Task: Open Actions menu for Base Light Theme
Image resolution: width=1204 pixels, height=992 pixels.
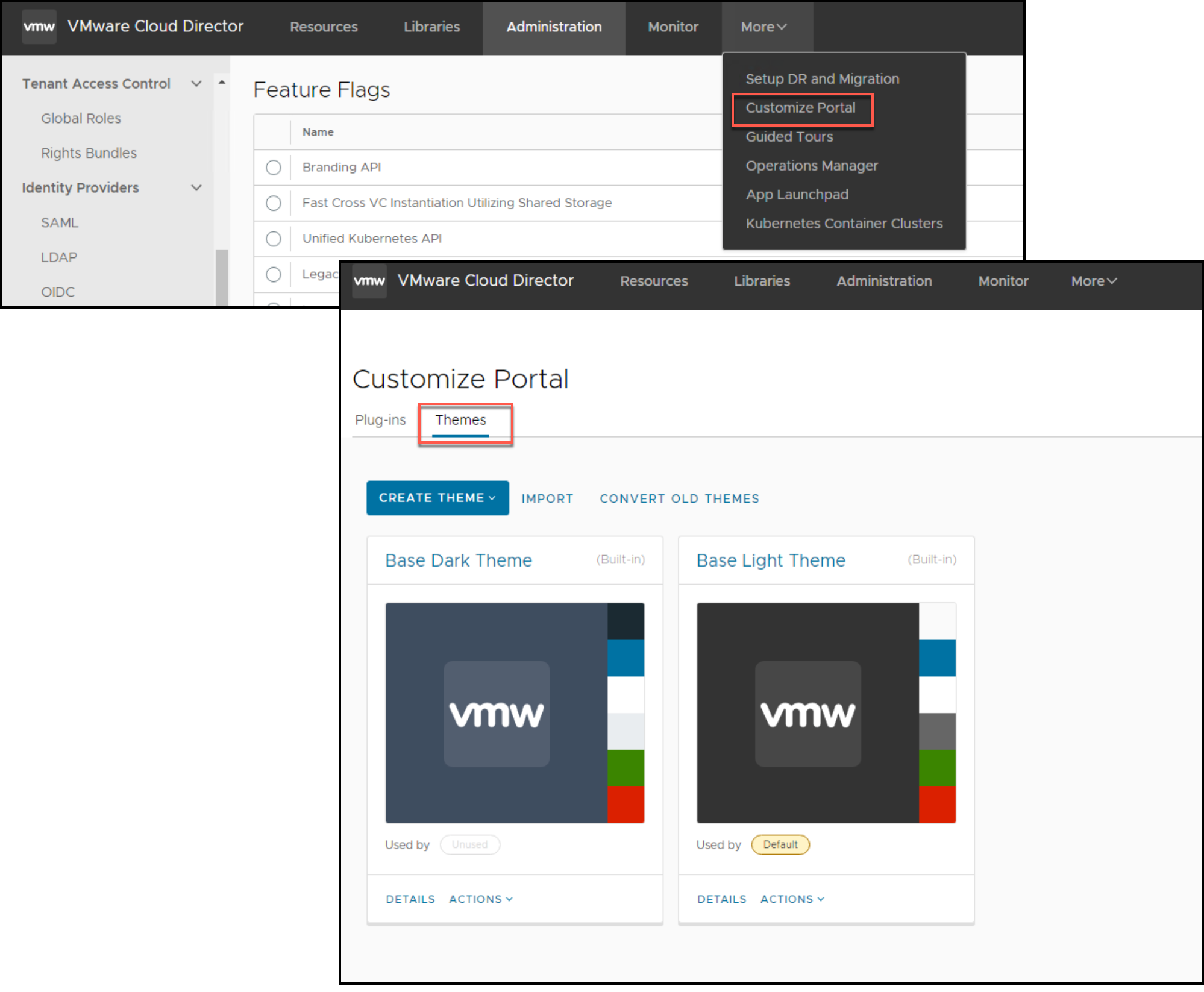Action: pyautogui.click(x=792, y=899)
